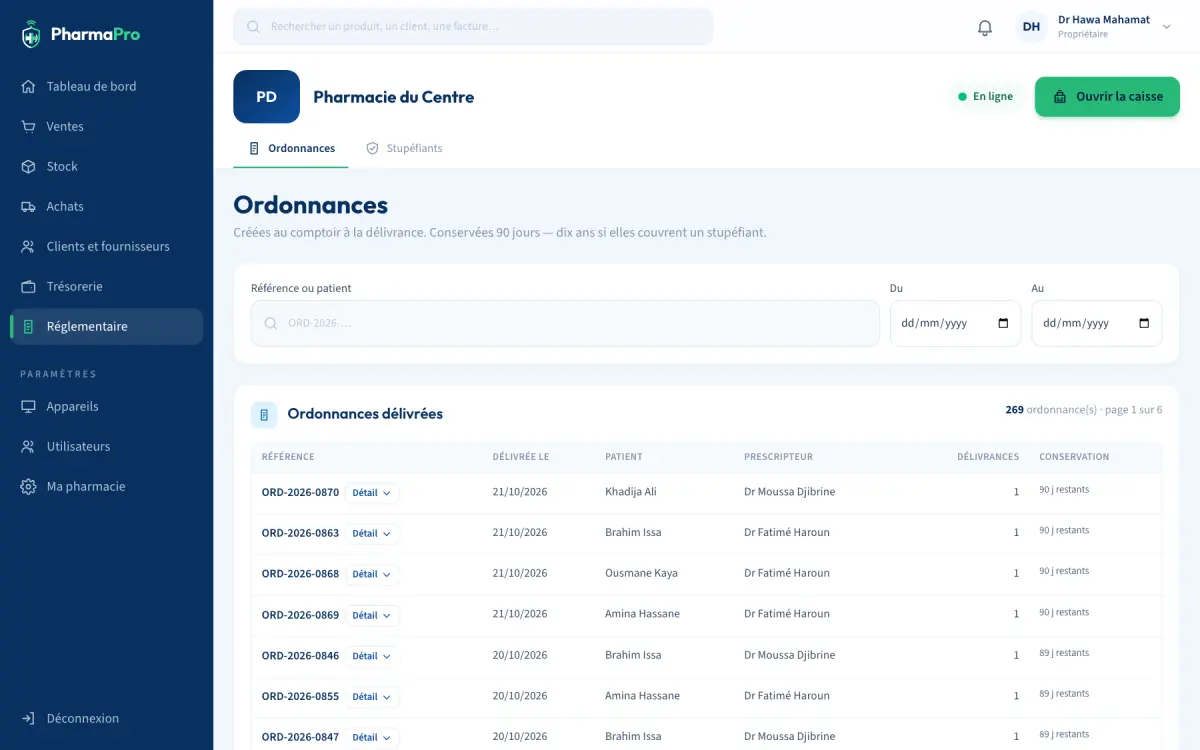Go to Utilisateurs settings
Viewport: 1200px width, 750px height.
click(106, 446)
